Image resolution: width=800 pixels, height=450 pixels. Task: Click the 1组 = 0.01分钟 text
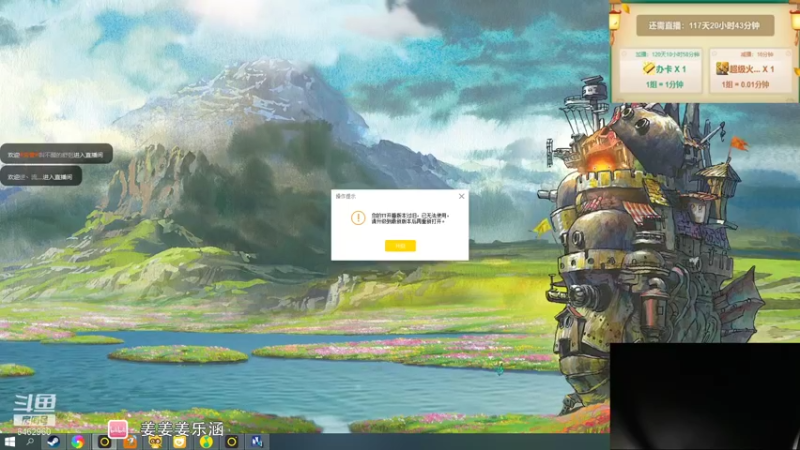(745, 85)
